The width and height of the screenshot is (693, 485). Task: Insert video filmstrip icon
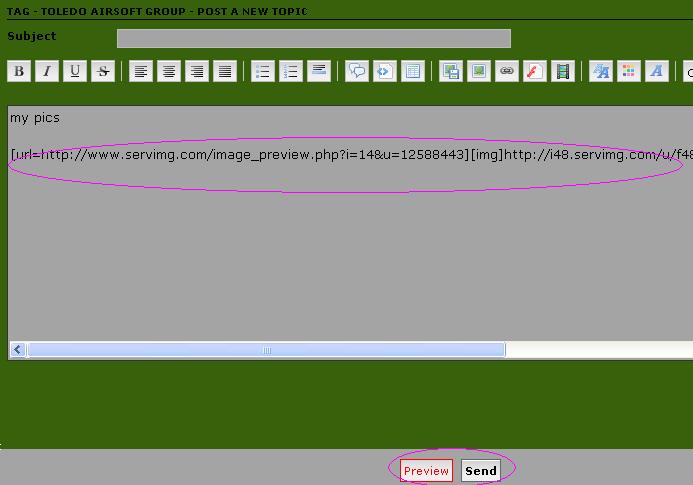point(563,71)
